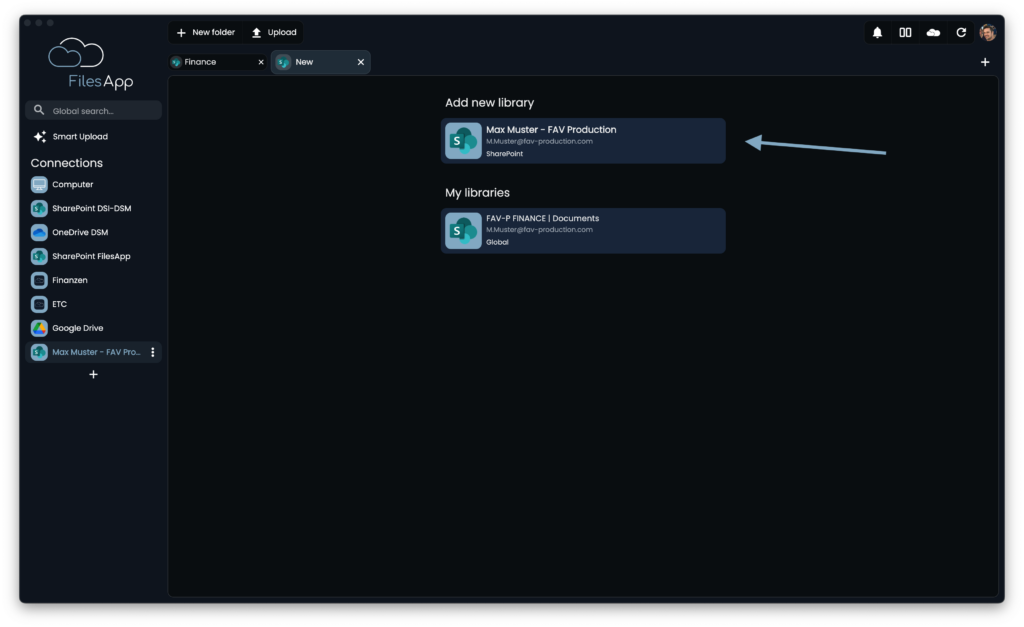The height and width of the screenshot is (627, 1024).
Task: Open the Google Drive connection
Action: tap(93, 328)
